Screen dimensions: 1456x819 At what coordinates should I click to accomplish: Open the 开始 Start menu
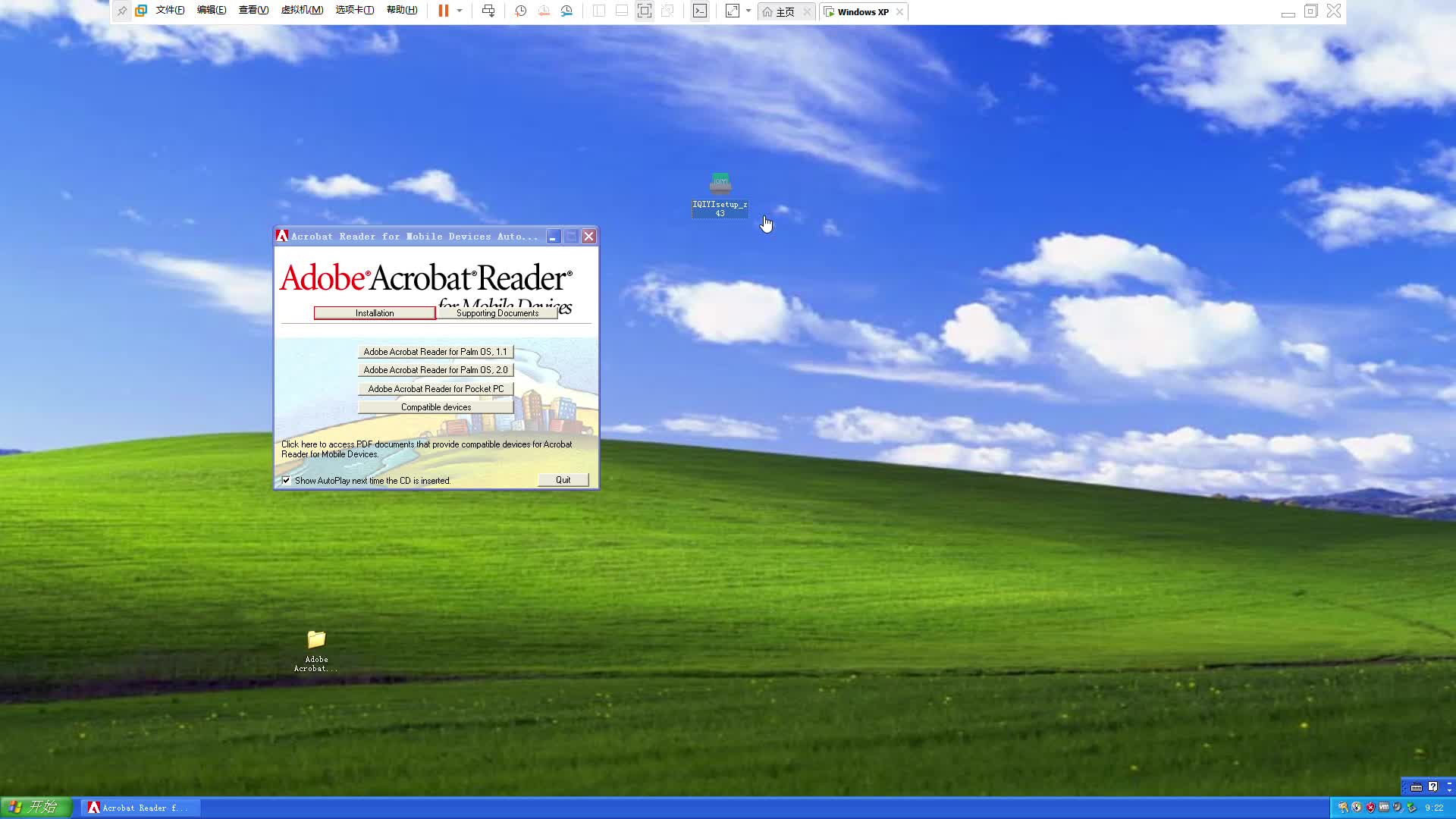point(36,807)
